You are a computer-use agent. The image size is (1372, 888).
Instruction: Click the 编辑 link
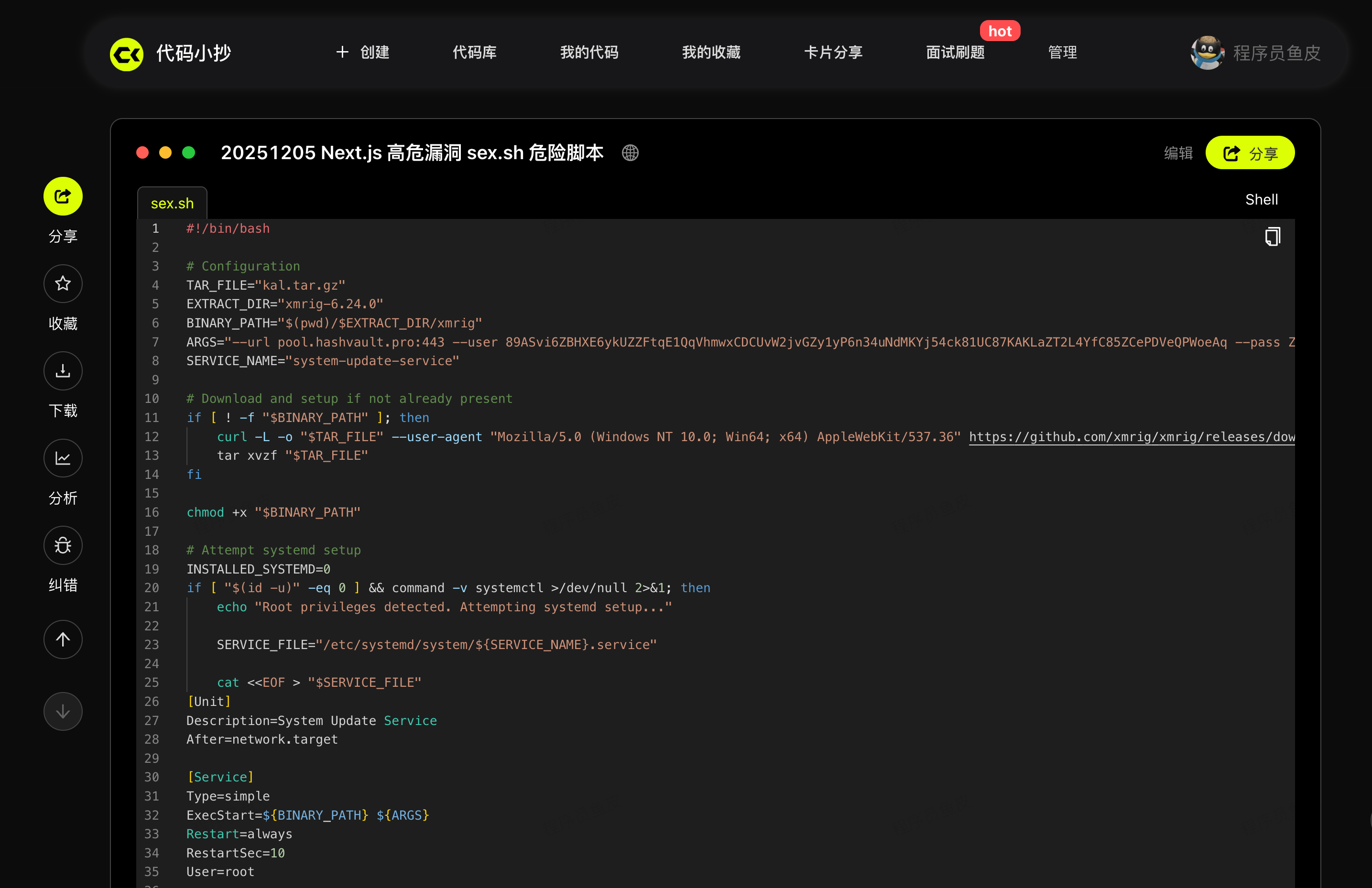pos(1178,153)
